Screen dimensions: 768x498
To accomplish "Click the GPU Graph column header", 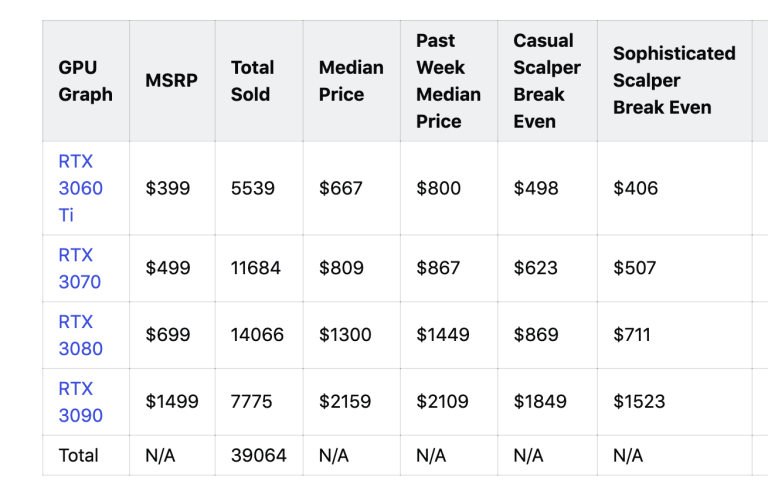I will click(x=85, y=81).
